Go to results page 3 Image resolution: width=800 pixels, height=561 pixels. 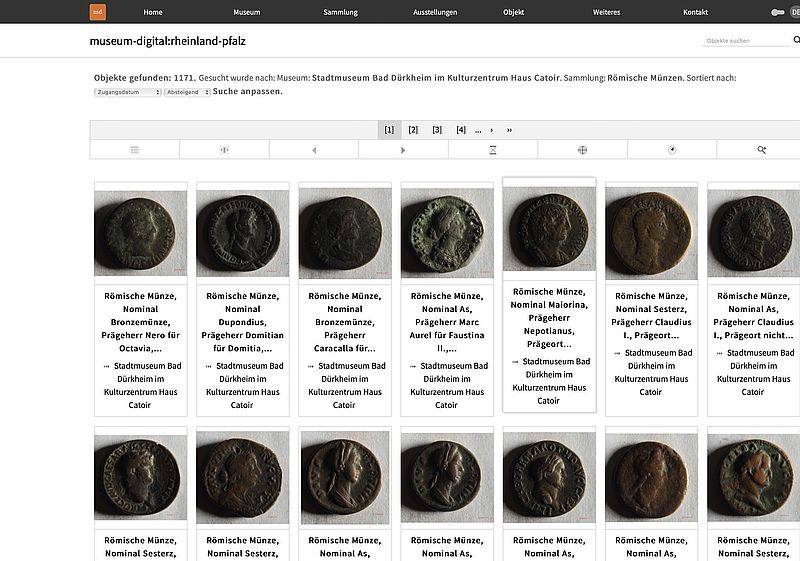coord(437,130)
